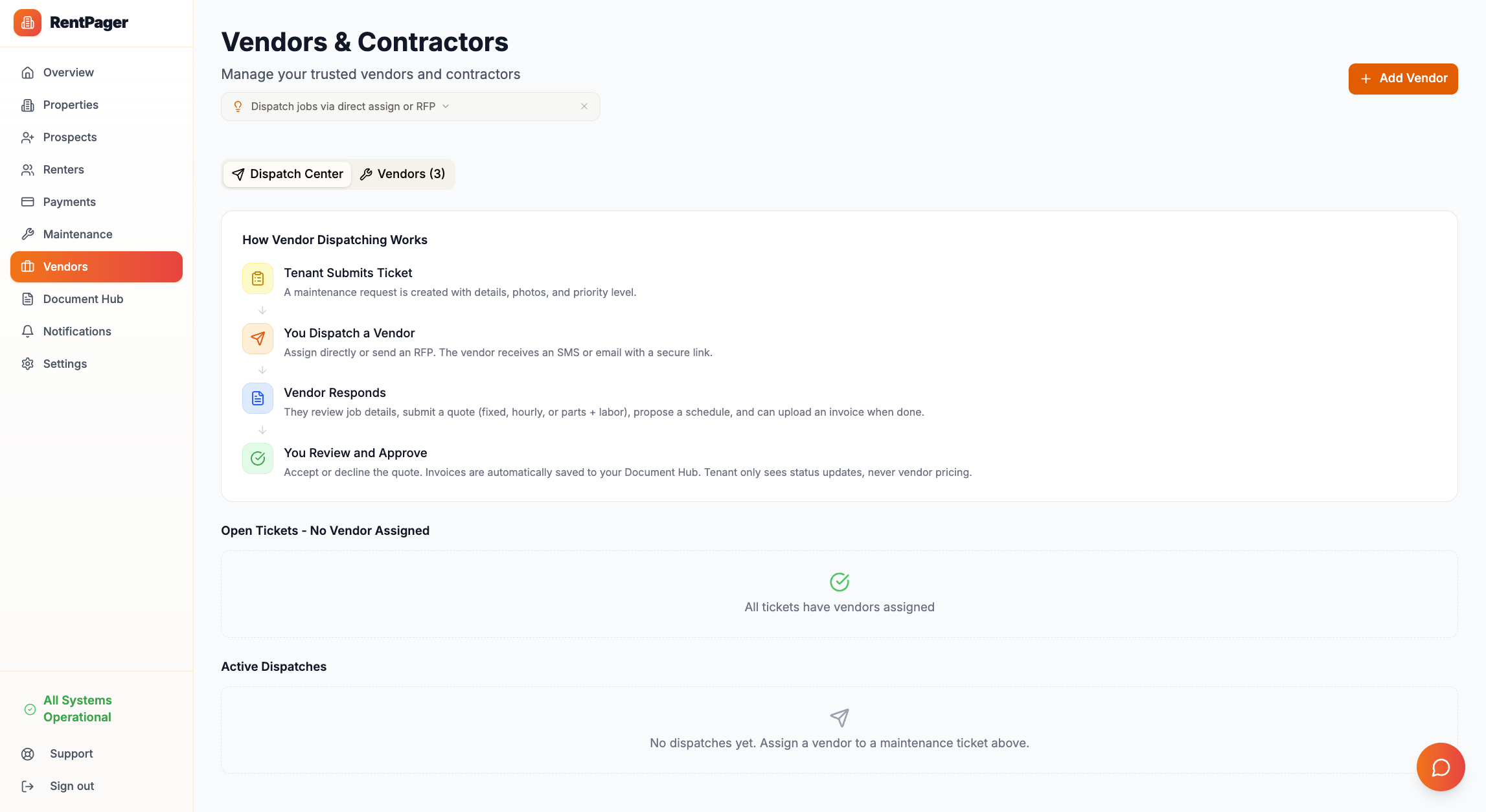Open the chat support bubble icon

(x=1440, y=767)
